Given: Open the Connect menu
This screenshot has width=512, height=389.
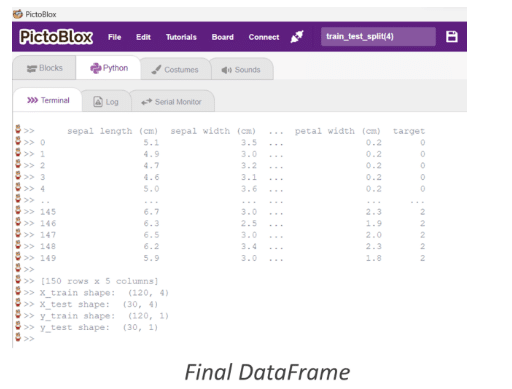Looking at the screenshot, I should click(x=264, y=37).
